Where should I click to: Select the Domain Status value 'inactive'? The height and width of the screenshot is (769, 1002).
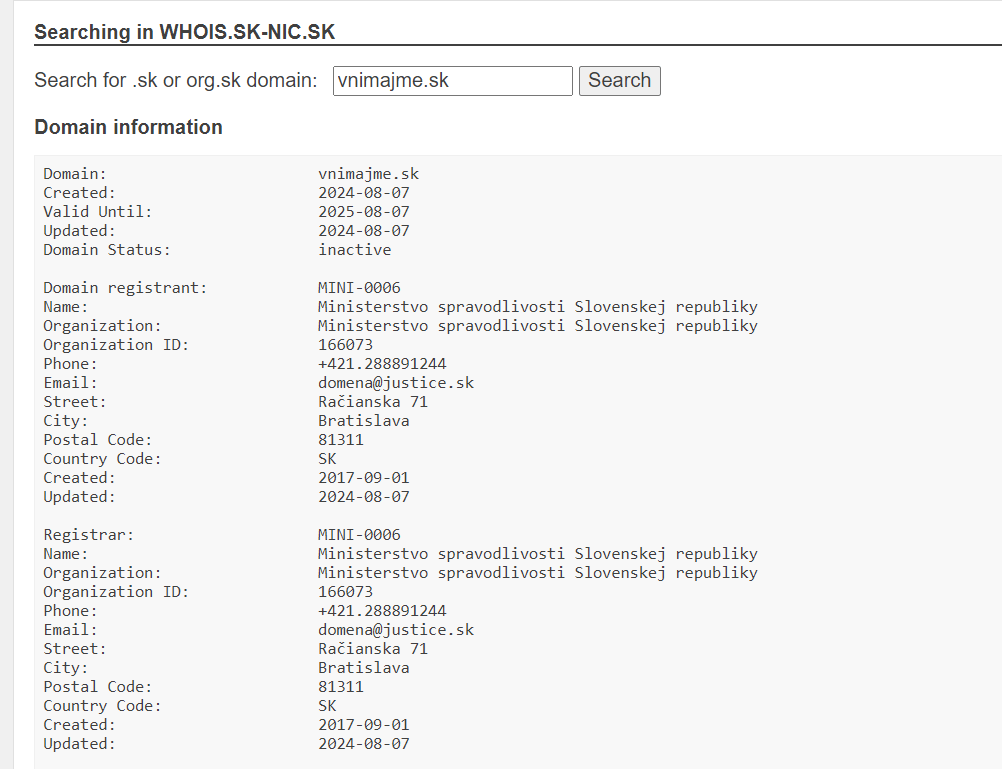(x=355, y=250)
